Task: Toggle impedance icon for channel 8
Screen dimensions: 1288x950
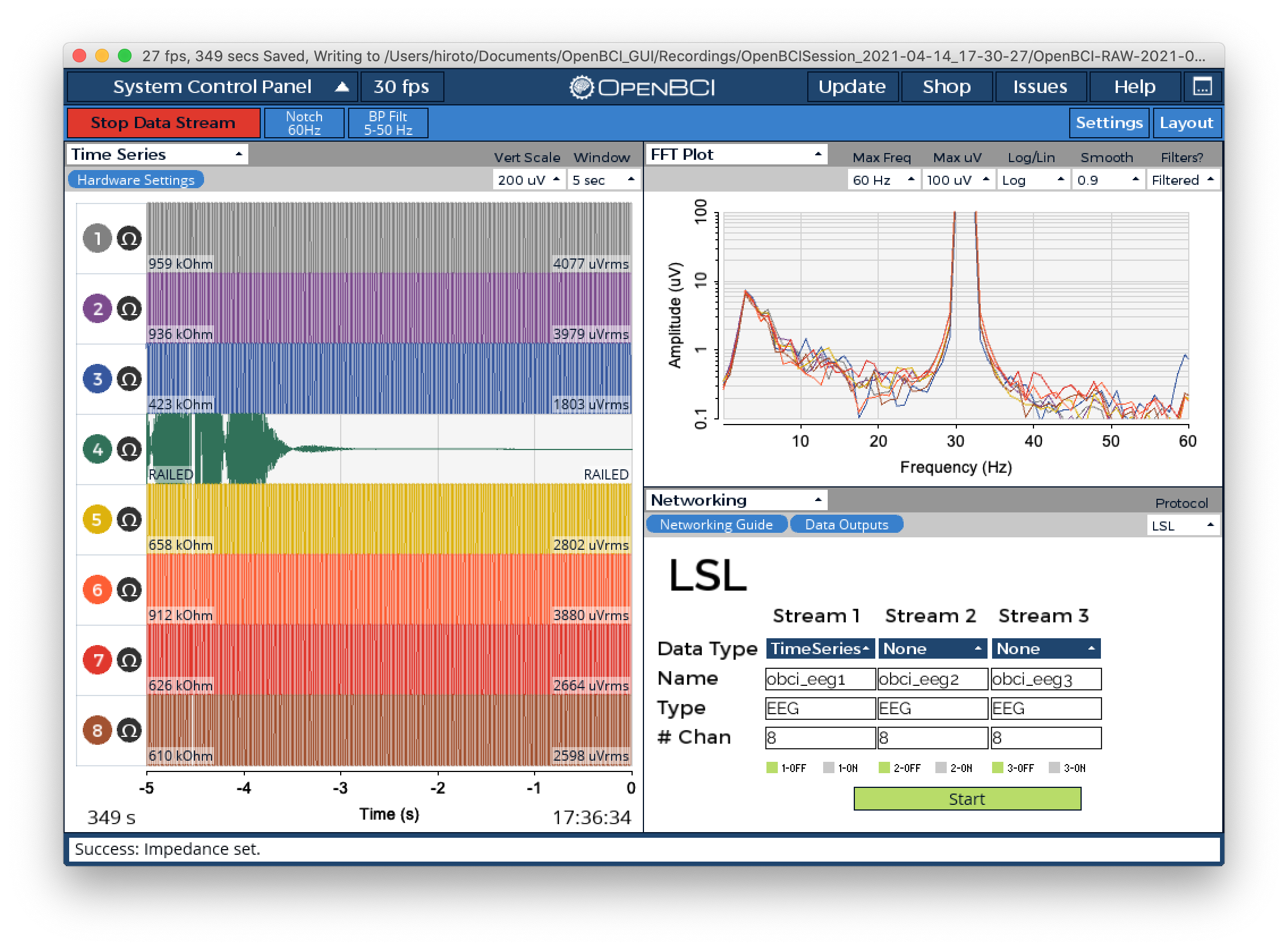Action: (x=129, y=730)
